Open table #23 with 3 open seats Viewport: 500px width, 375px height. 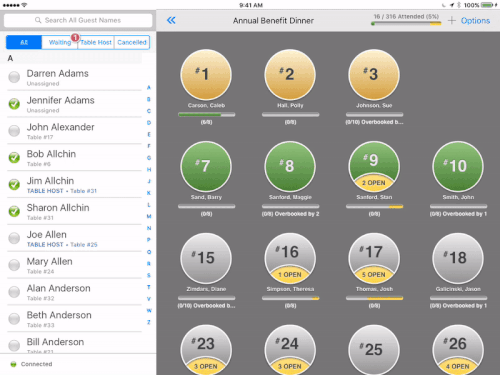tap(206, 350)
